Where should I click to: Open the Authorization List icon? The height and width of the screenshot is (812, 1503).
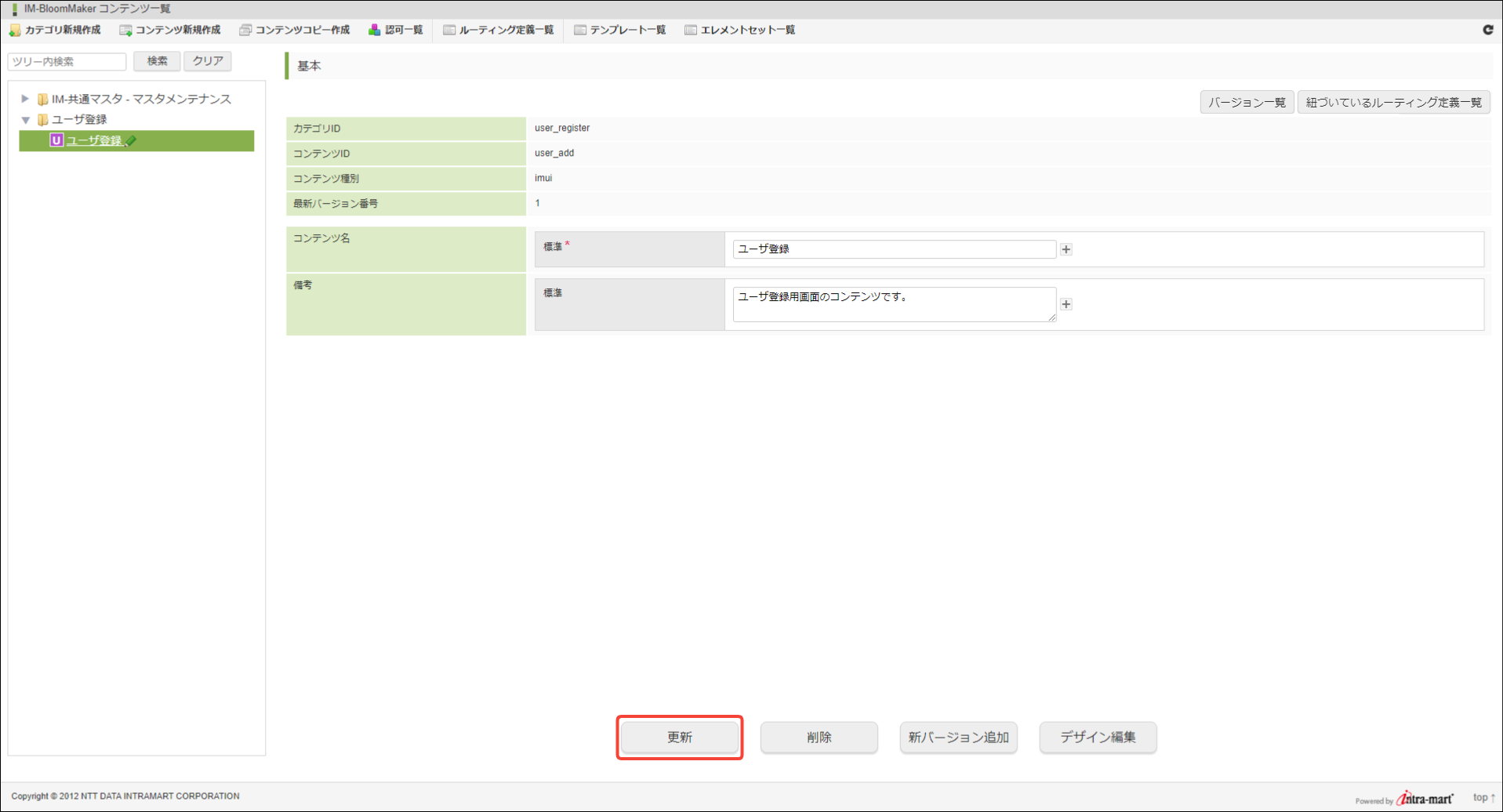pyautogui.click(x=375, y=30)
